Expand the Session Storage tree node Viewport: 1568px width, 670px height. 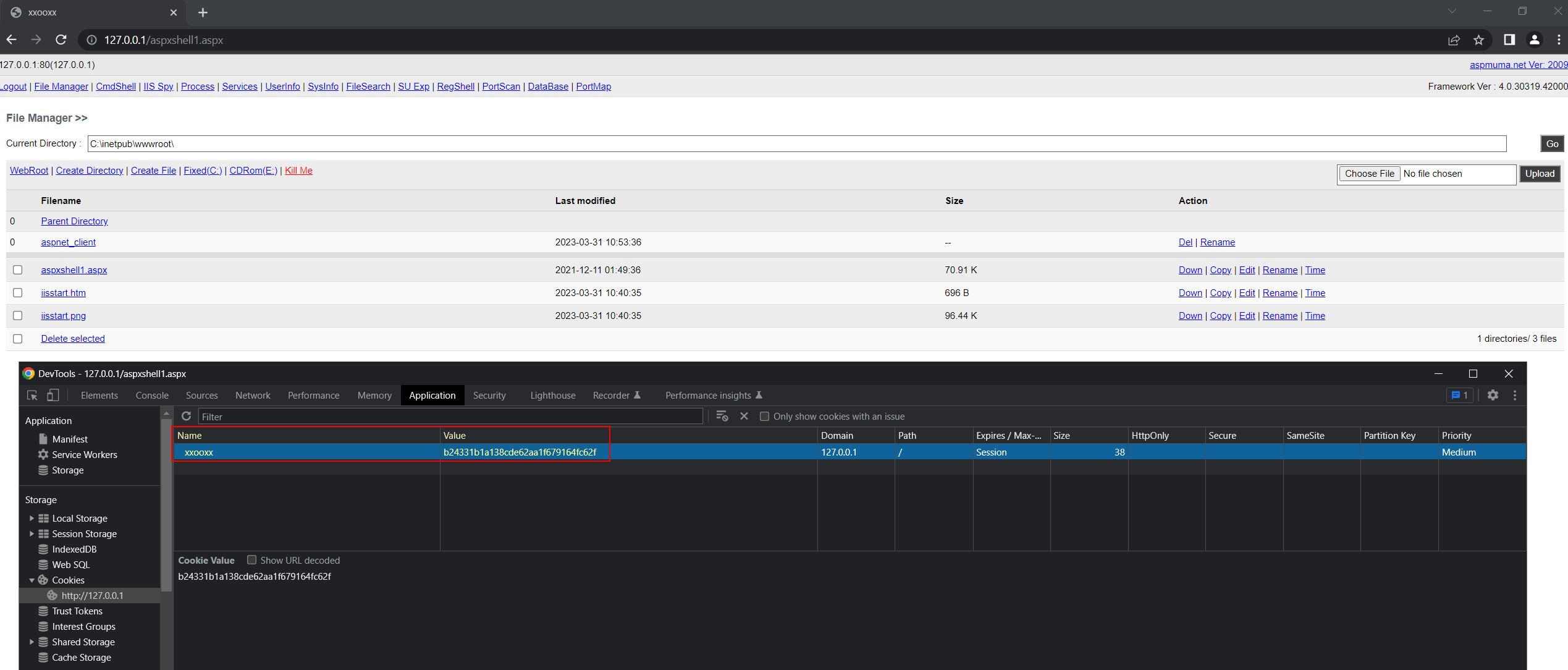[x=32, y=533]
